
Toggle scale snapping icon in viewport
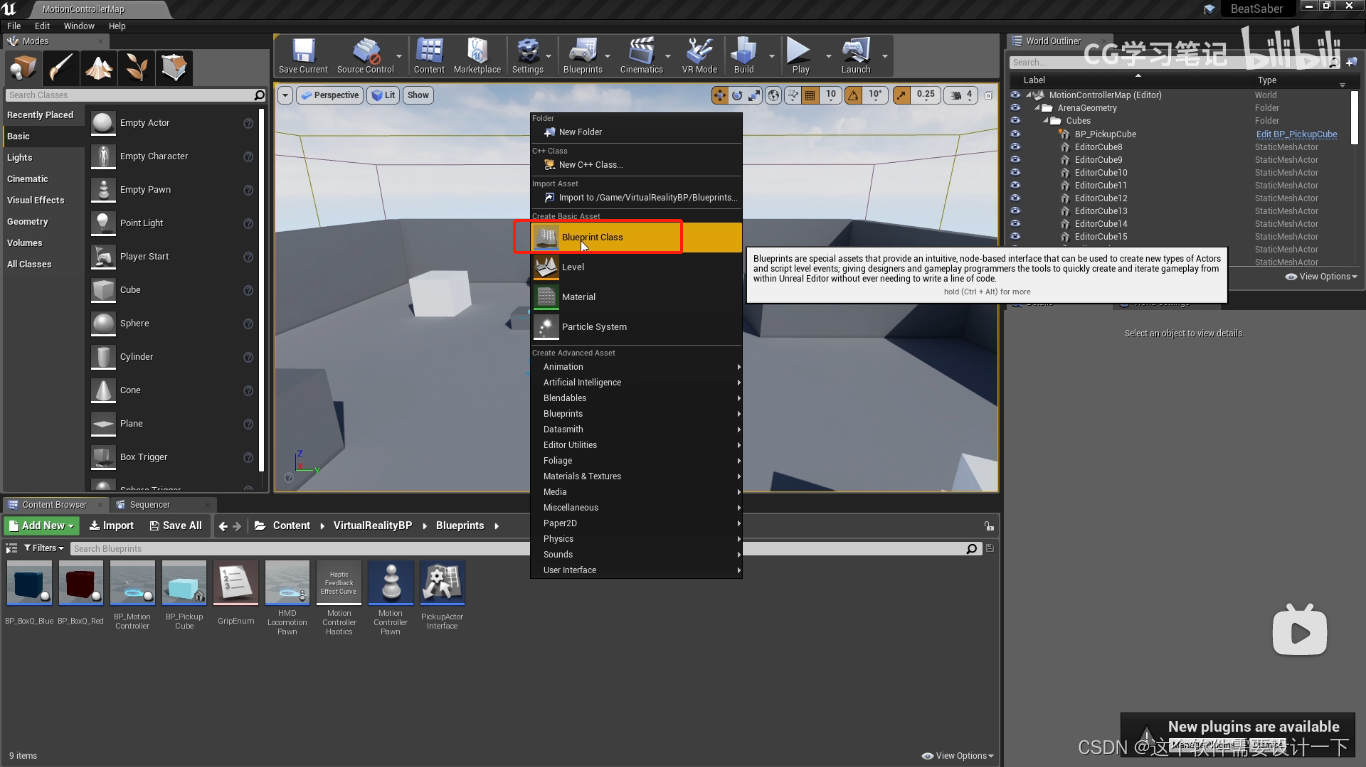tap(901, 95)
